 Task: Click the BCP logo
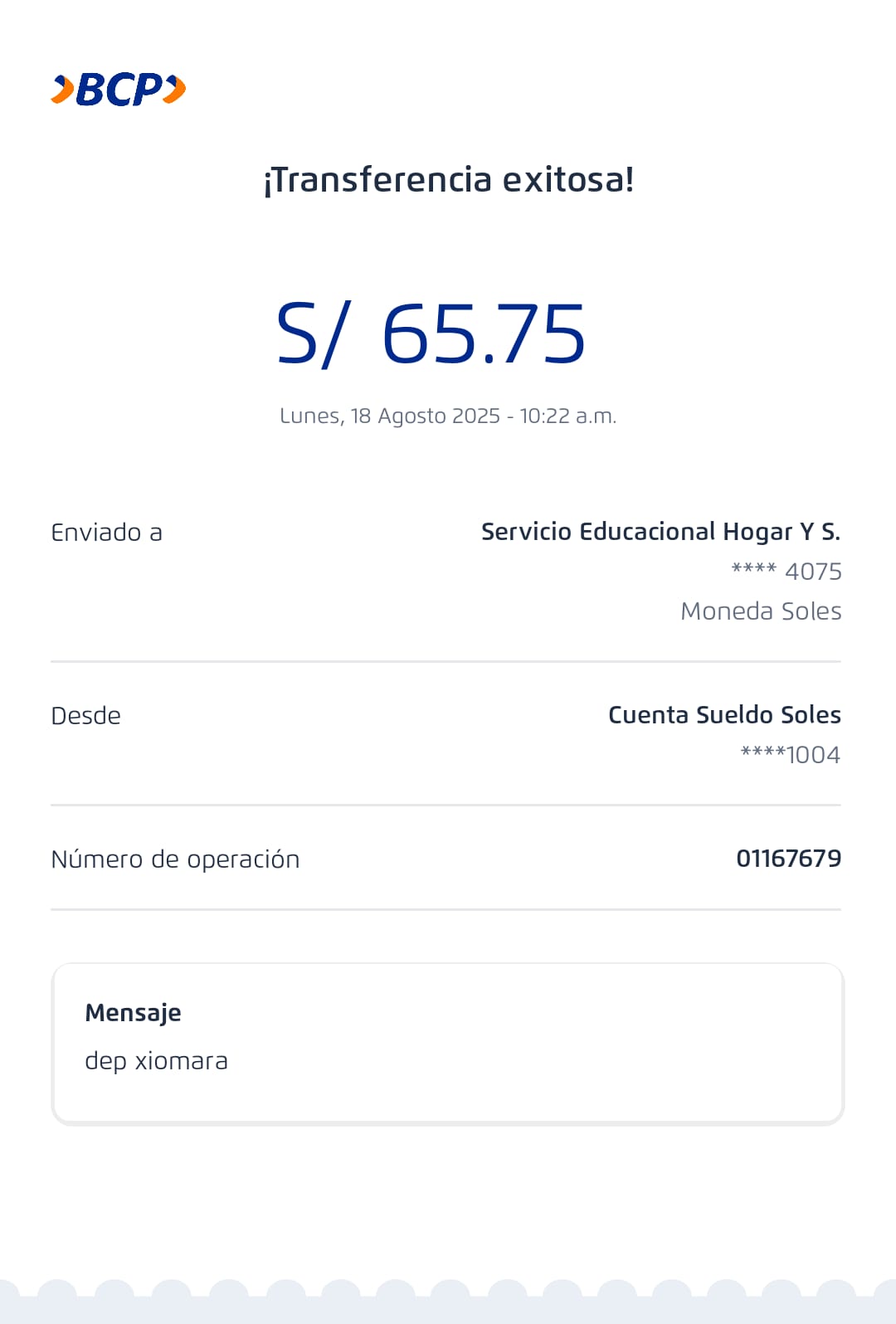pos(119,90)
